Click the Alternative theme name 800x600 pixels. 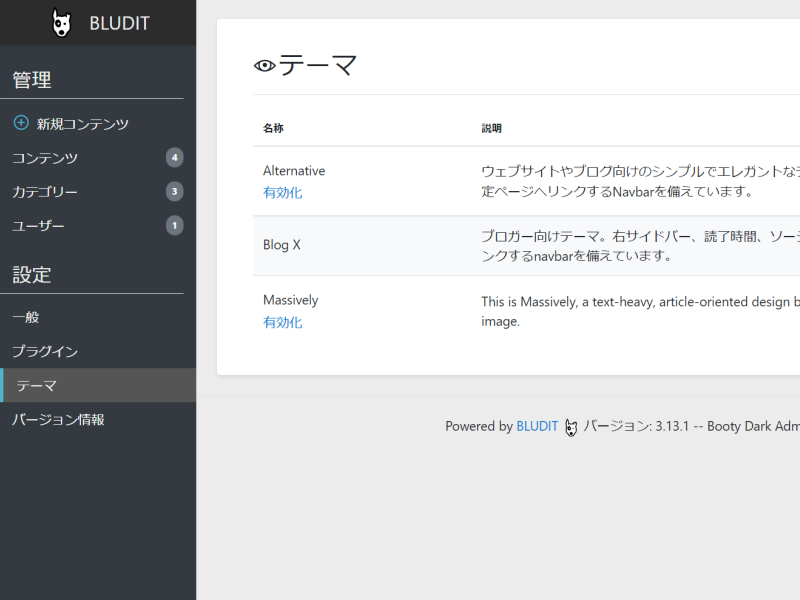pyautogui.click(x=294, y=170)
